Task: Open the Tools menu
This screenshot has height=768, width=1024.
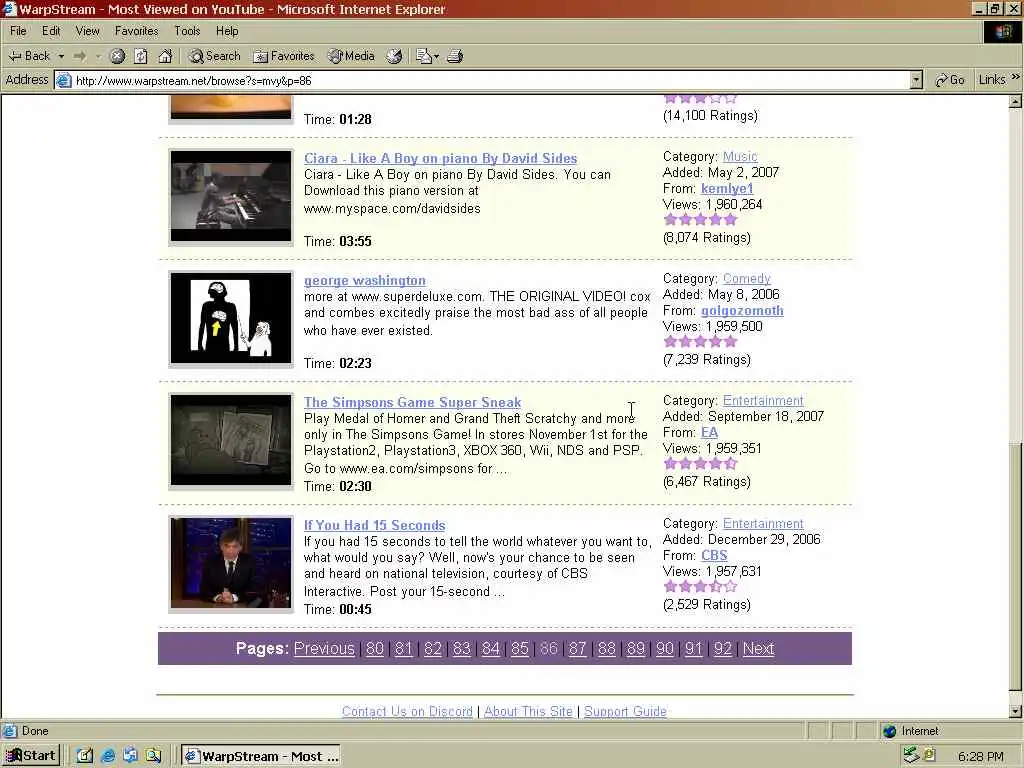Action: (x=187, y=31)
